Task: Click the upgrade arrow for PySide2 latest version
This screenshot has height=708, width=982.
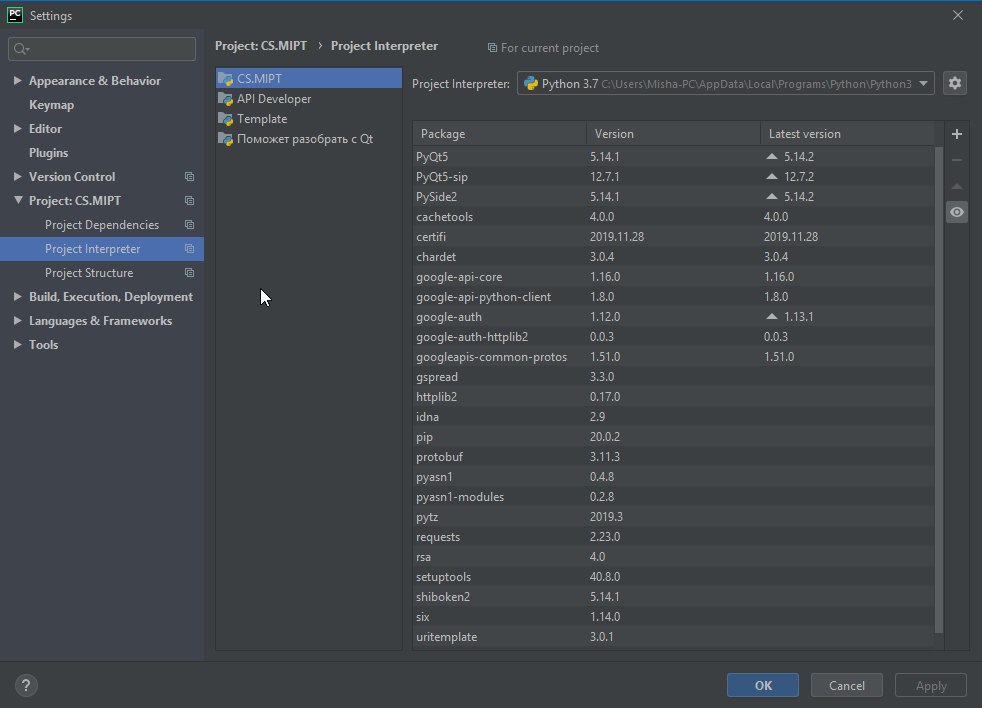Action: point(772,196)
